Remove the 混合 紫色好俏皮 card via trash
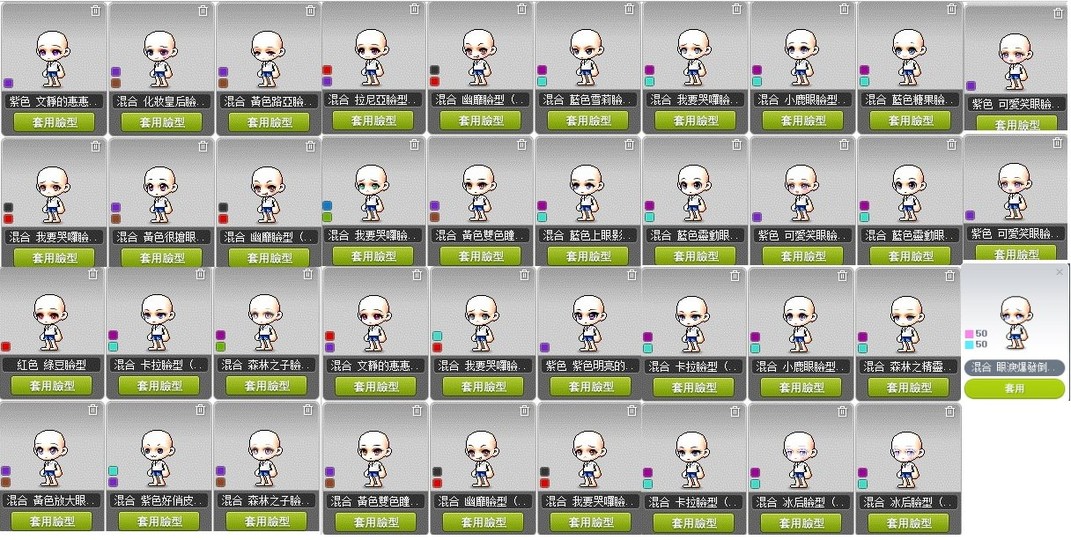The height and width of the screenshot is (540, 1071). tap(200, 410)
